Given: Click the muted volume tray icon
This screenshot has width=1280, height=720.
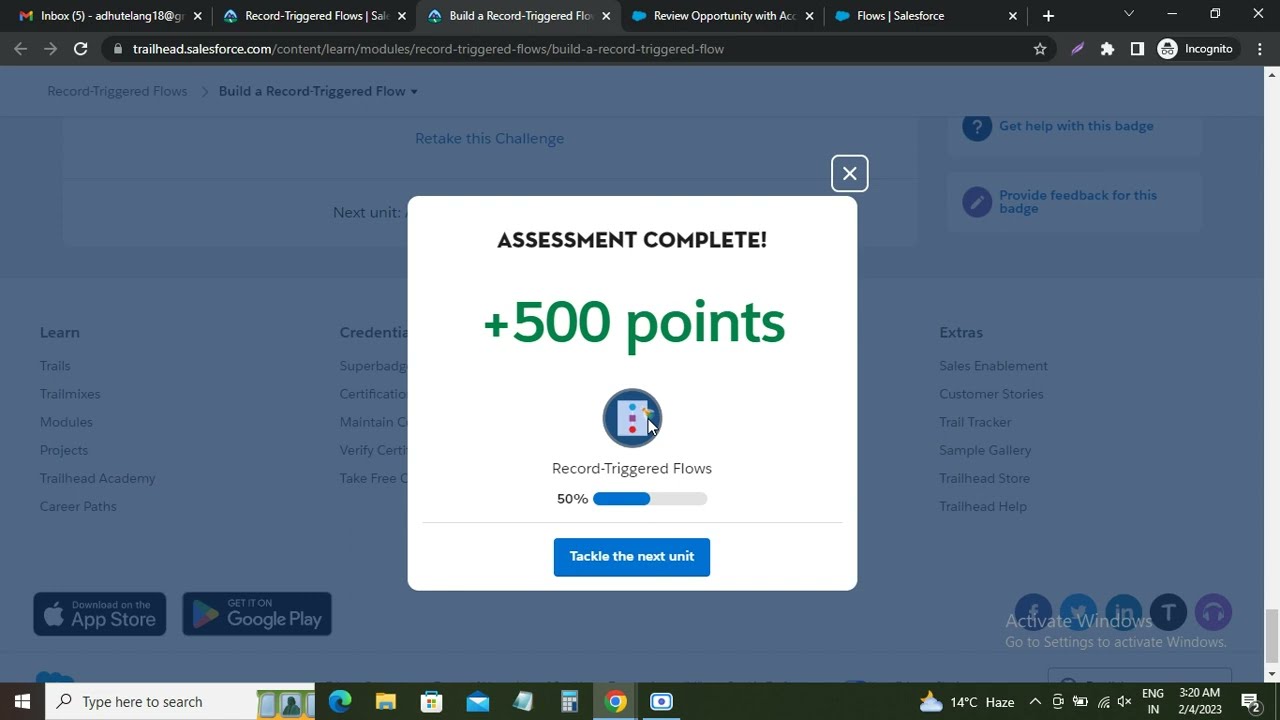Looking at the screenshot, I should [x=1124, y=702].
